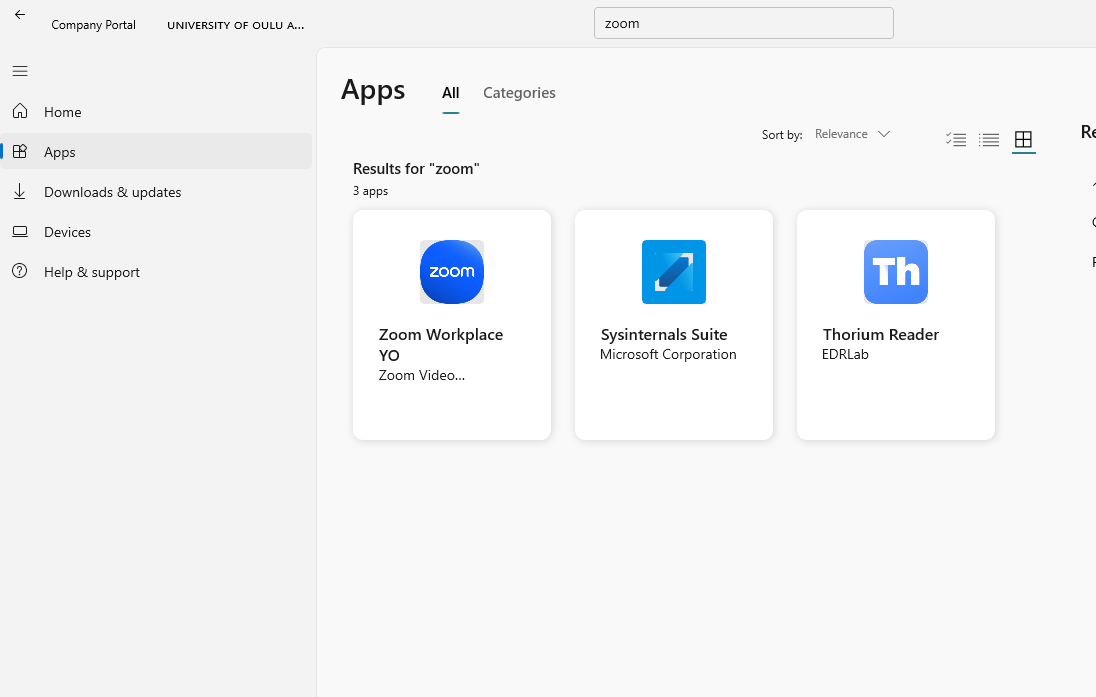Click the Home house icon
The height and width of the screenshot is (697, 1096).
pyautogui.click(x=20, y=111)
